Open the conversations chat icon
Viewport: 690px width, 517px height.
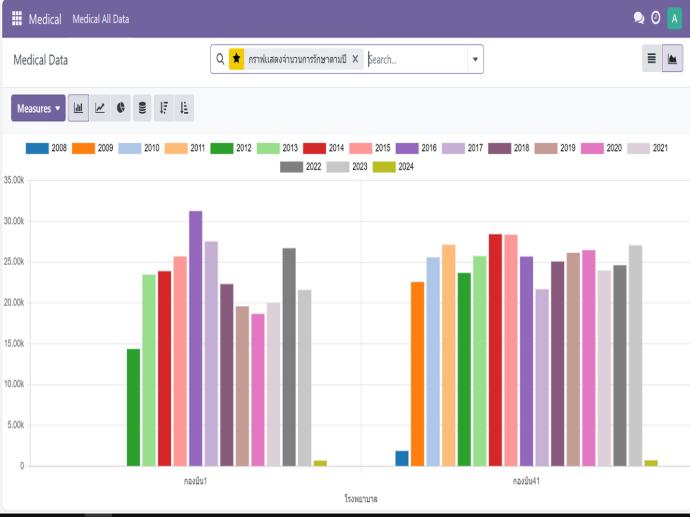[639, 19]
